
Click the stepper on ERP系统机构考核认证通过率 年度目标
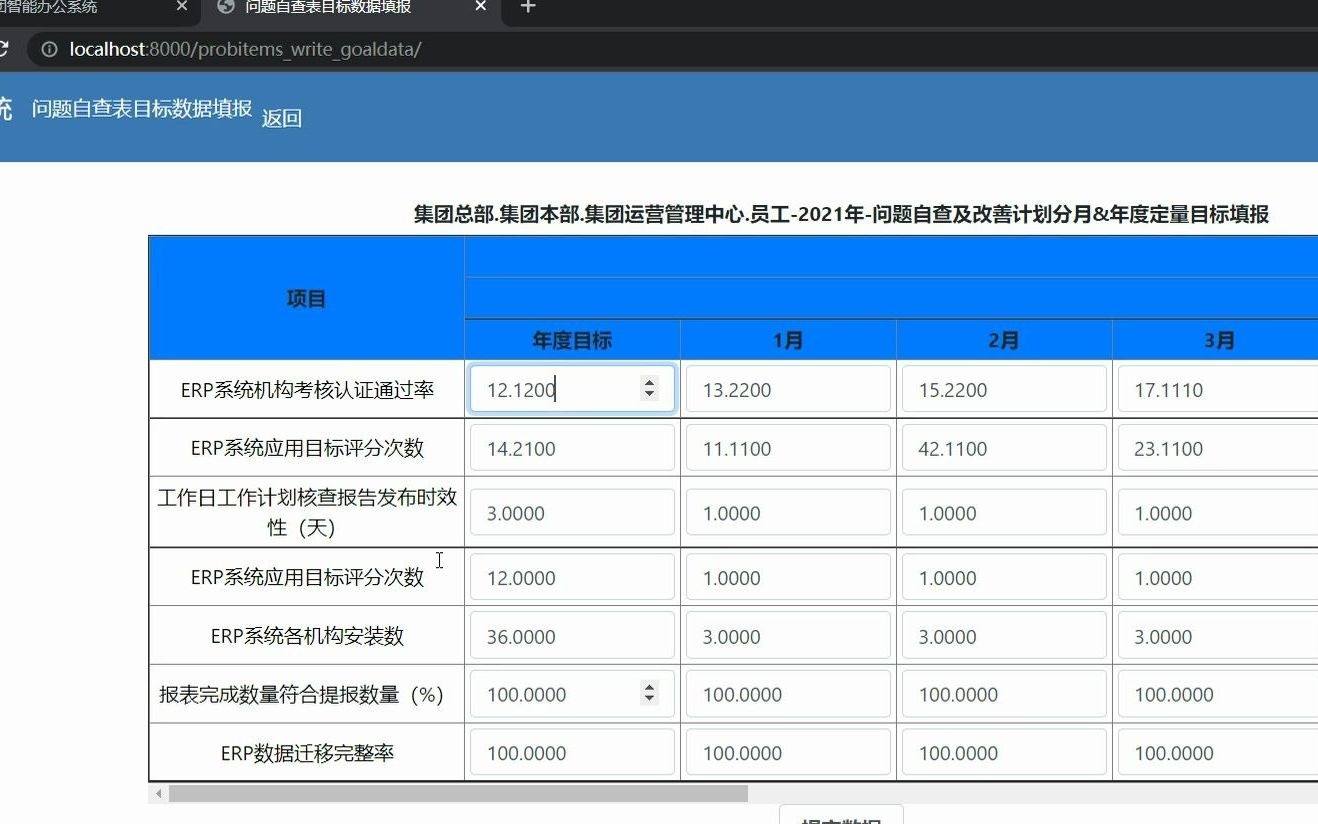click(650, 389)
